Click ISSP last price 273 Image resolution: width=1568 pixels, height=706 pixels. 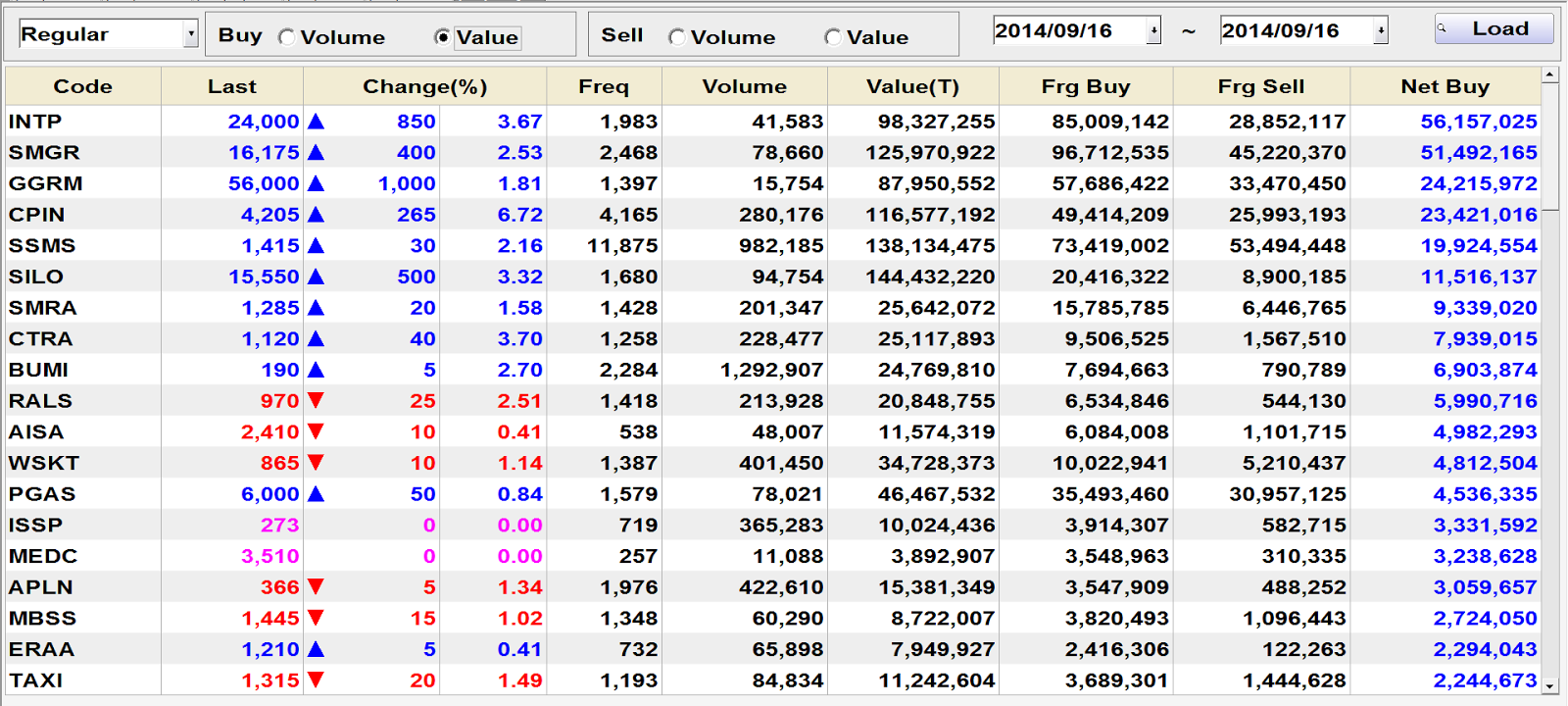coord(279,526)
